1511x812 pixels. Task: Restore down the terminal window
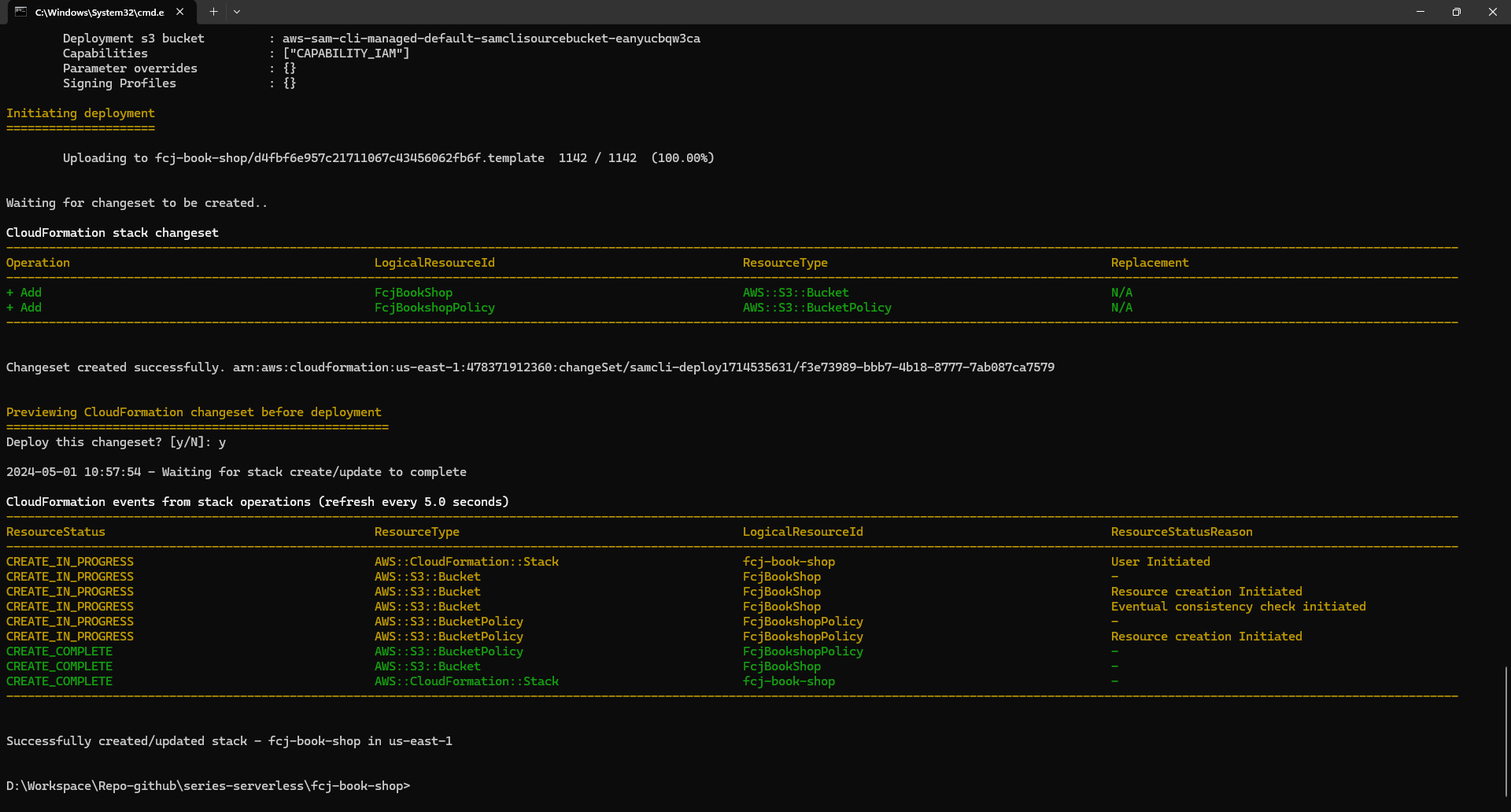pyautogui.click(x=1457, y=12)
